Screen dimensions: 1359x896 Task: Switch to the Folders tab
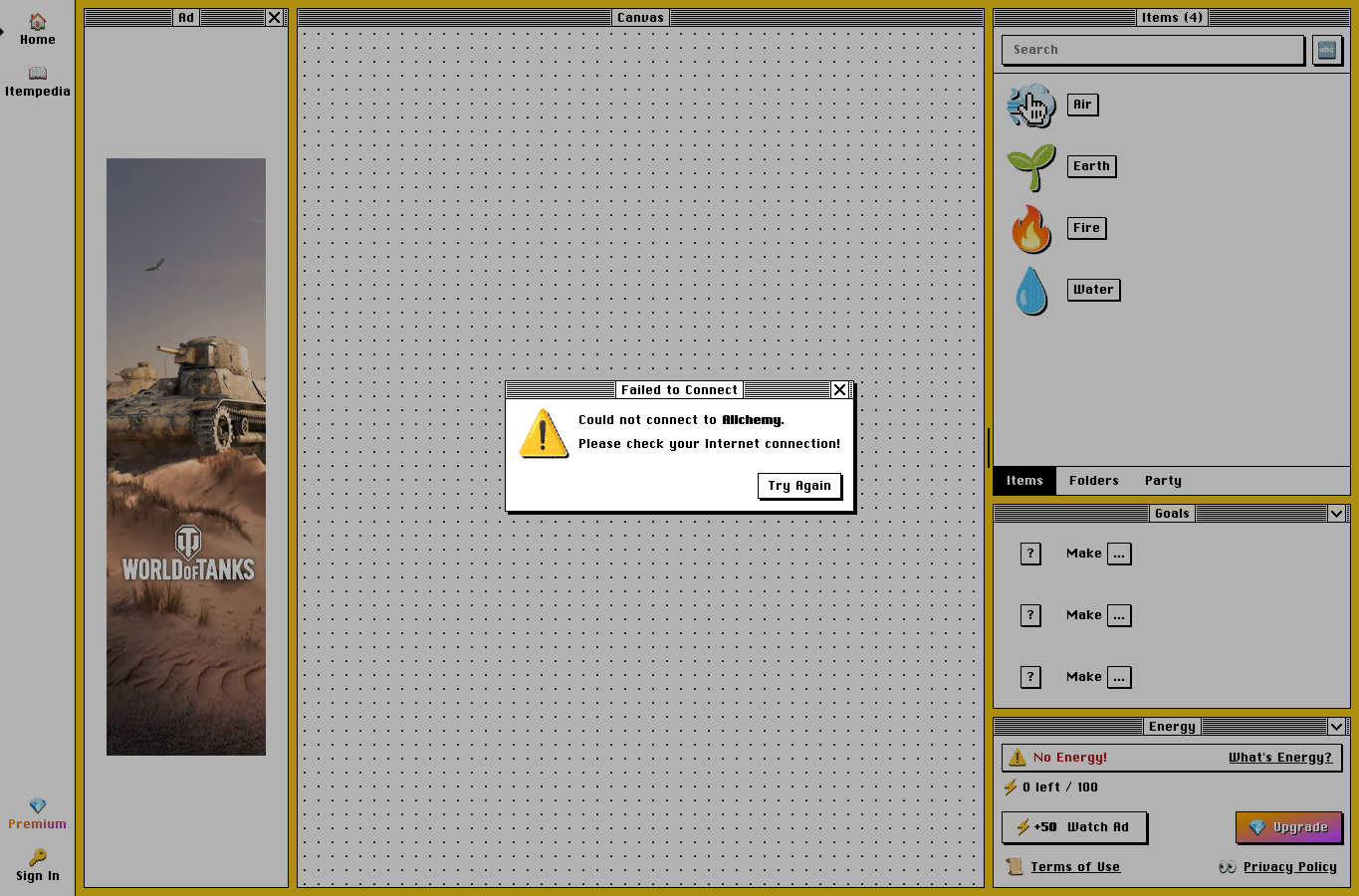(1093, 481)
